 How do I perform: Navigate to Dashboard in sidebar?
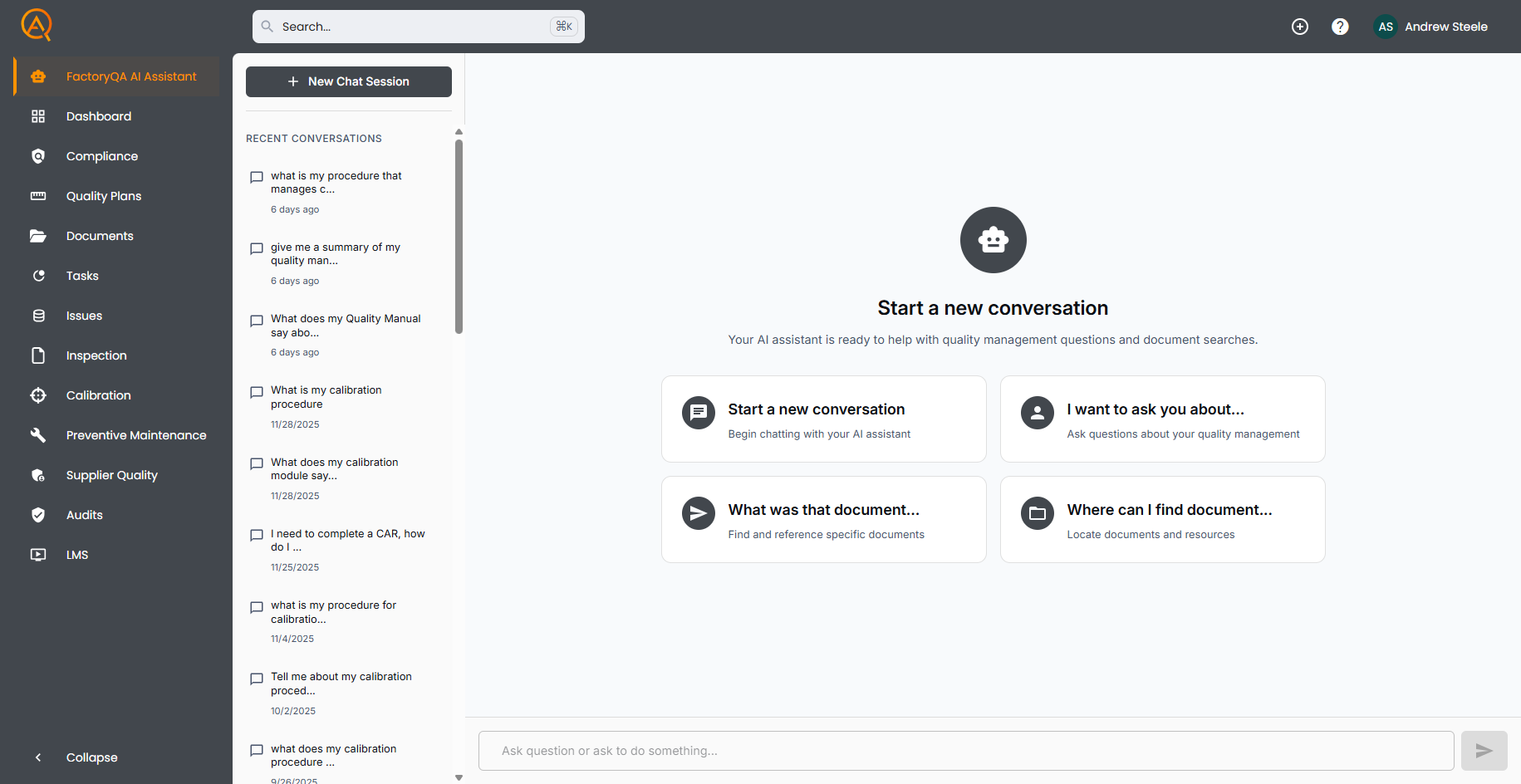click(98, 116)
